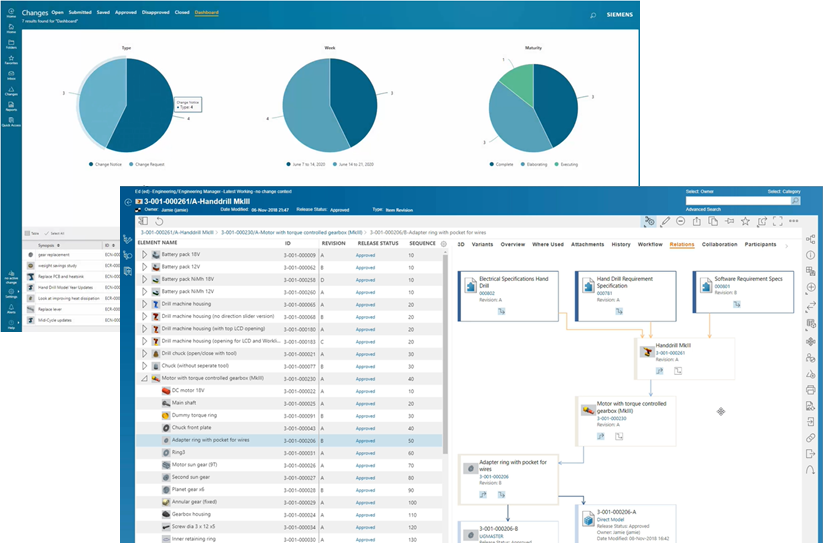Click the search input field under Select: Owner
This screenshot has height=543, width=823.
click(738, 201)
